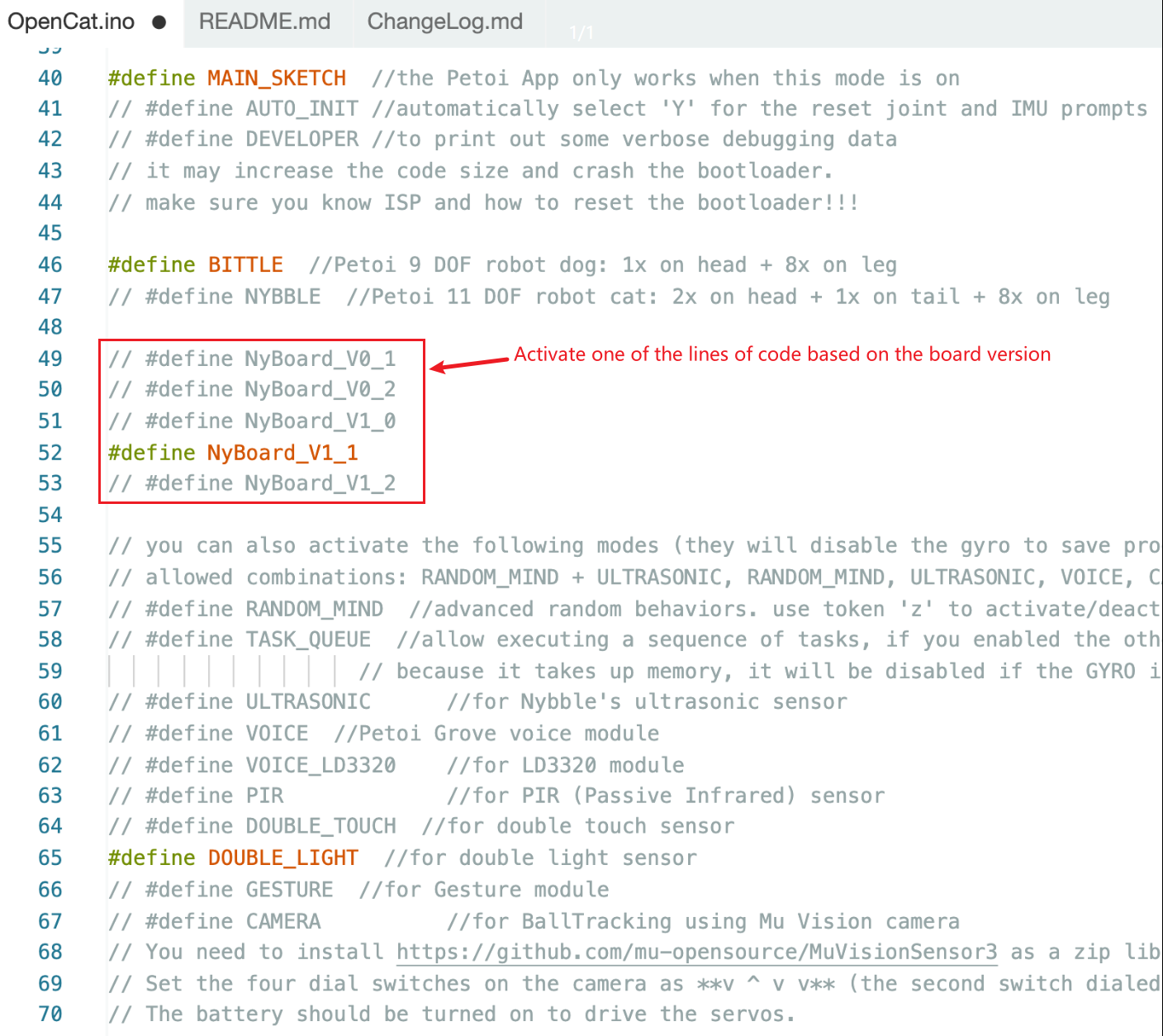Open the MuVisionSensor3 GitHub link
The image size is (1163, 1036).
pos(696,953)
